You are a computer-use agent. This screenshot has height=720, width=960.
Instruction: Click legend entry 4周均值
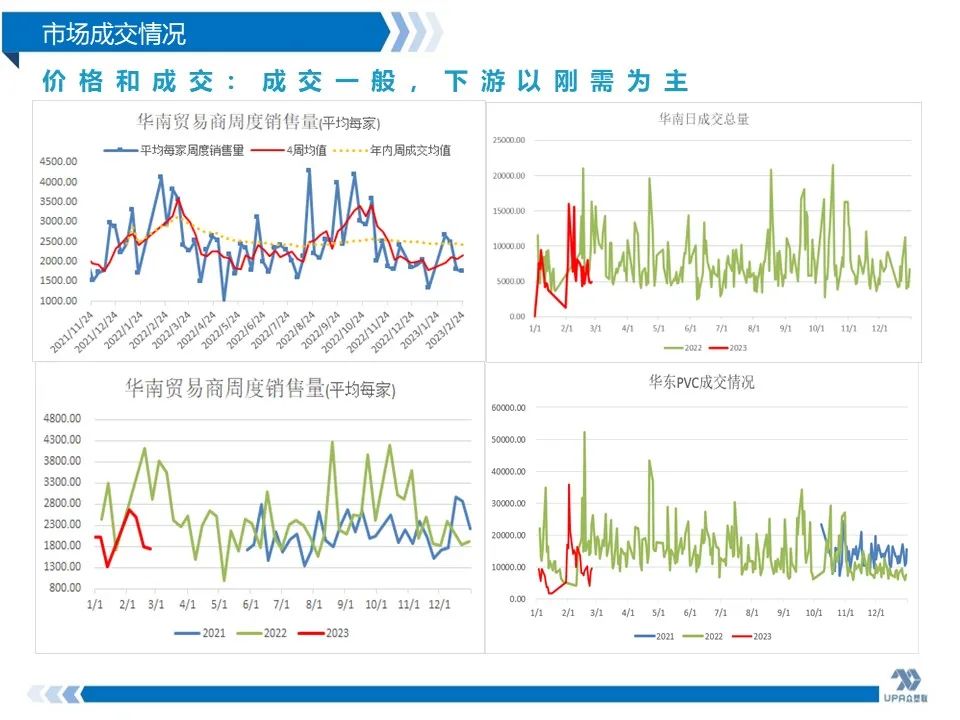289,150
